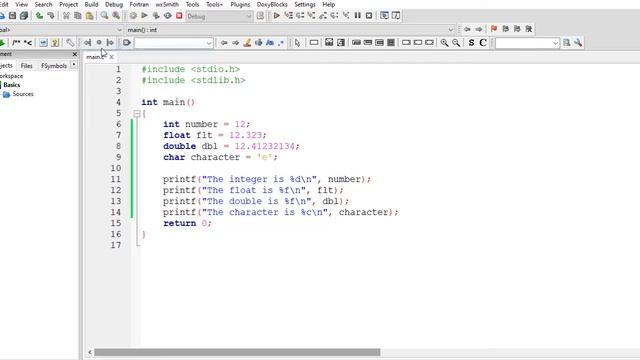
Task: Open the wxSmith menu
Action: 167,4
